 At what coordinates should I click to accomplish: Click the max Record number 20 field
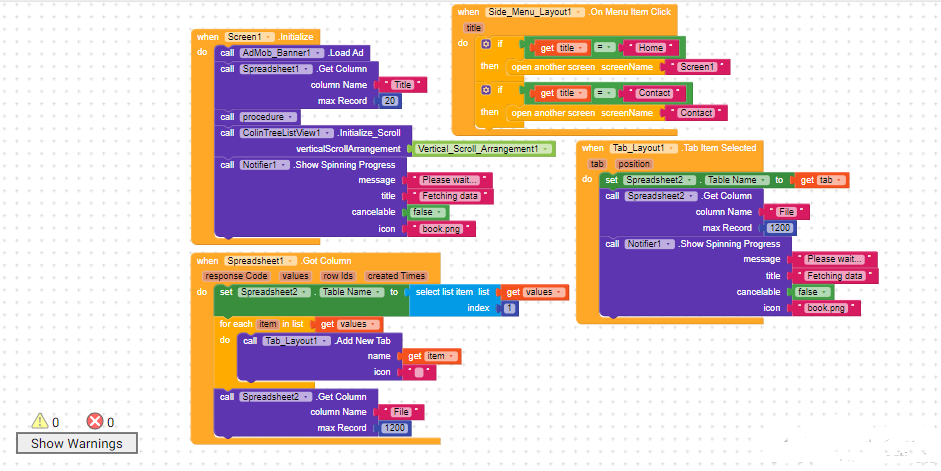point(390,101)
